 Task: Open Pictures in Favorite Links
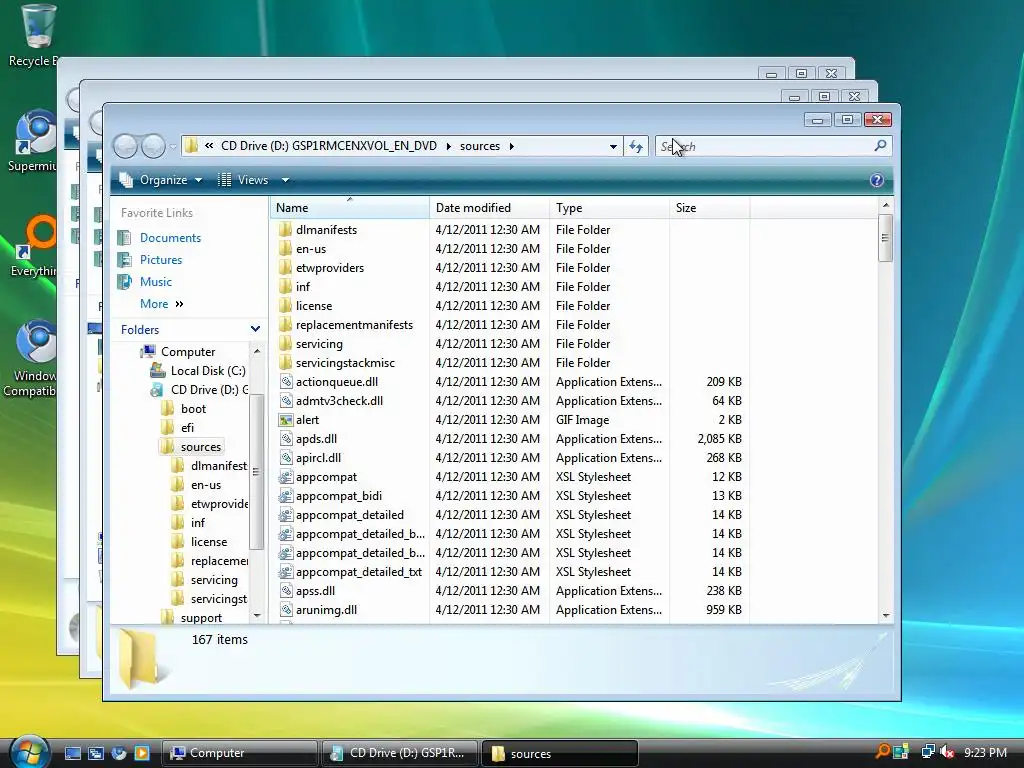pyautogui.click(x=161, y=260)
